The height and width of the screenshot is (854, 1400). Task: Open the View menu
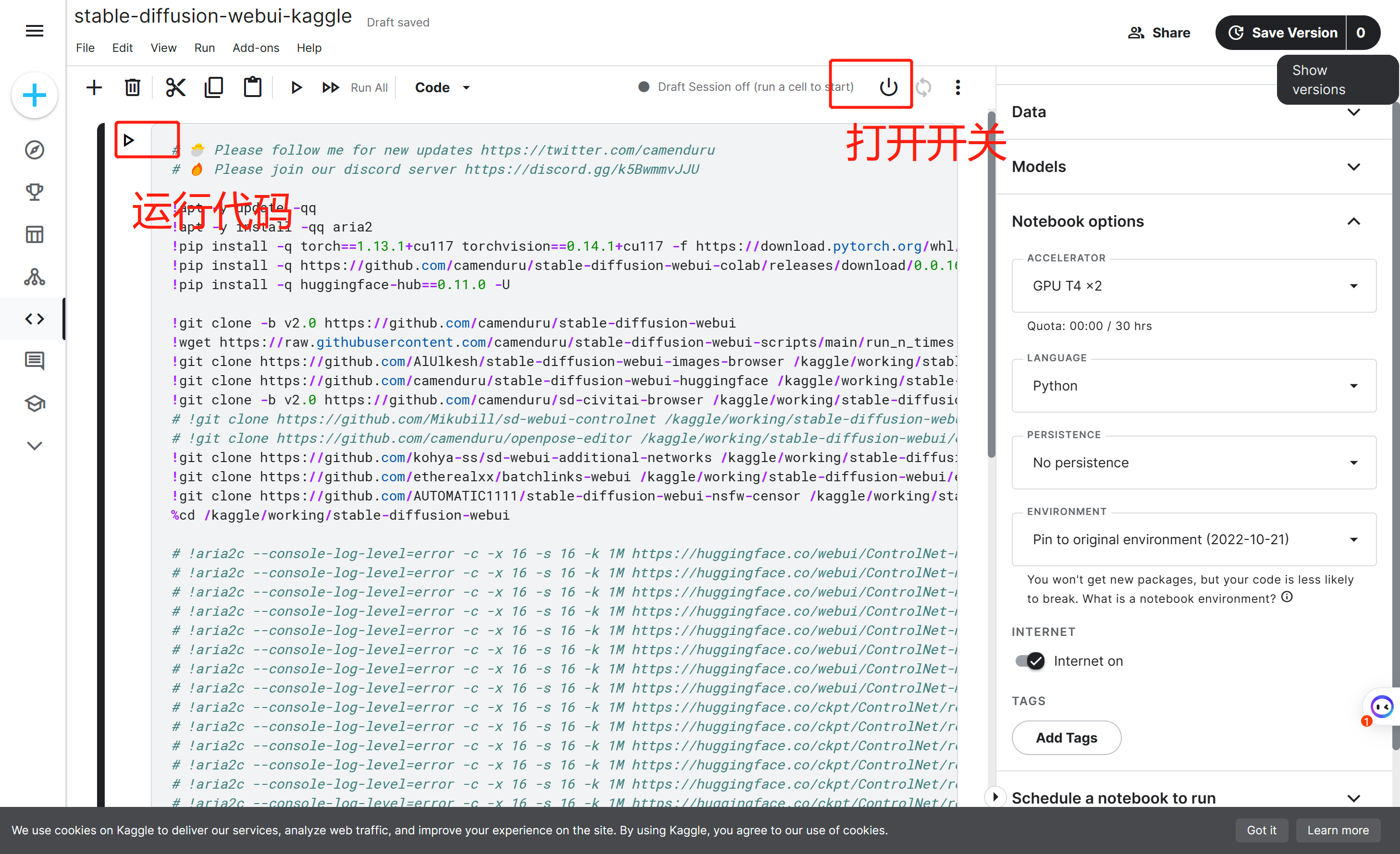pyautogui.click(x=164, y=48)
